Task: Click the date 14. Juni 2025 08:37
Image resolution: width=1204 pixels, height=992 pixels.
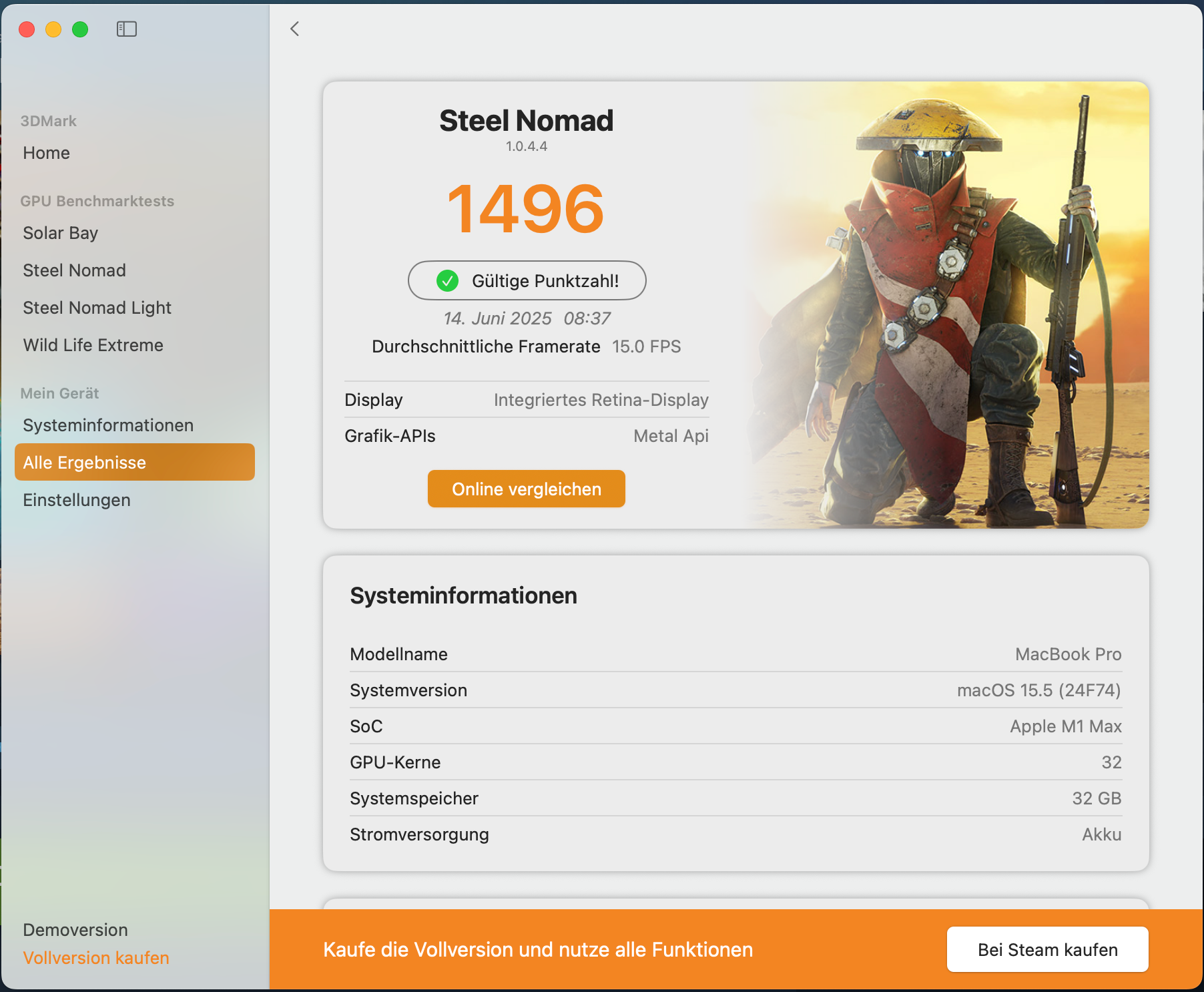Action: coord(527,318)
